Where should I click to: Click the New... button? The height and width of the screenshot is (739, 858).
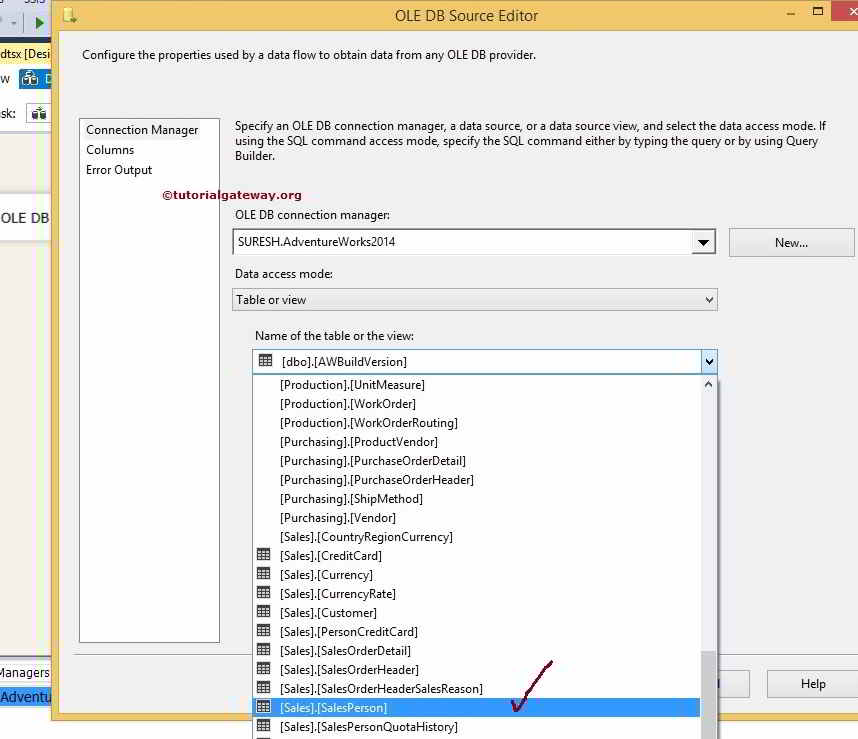click(791, 242)
